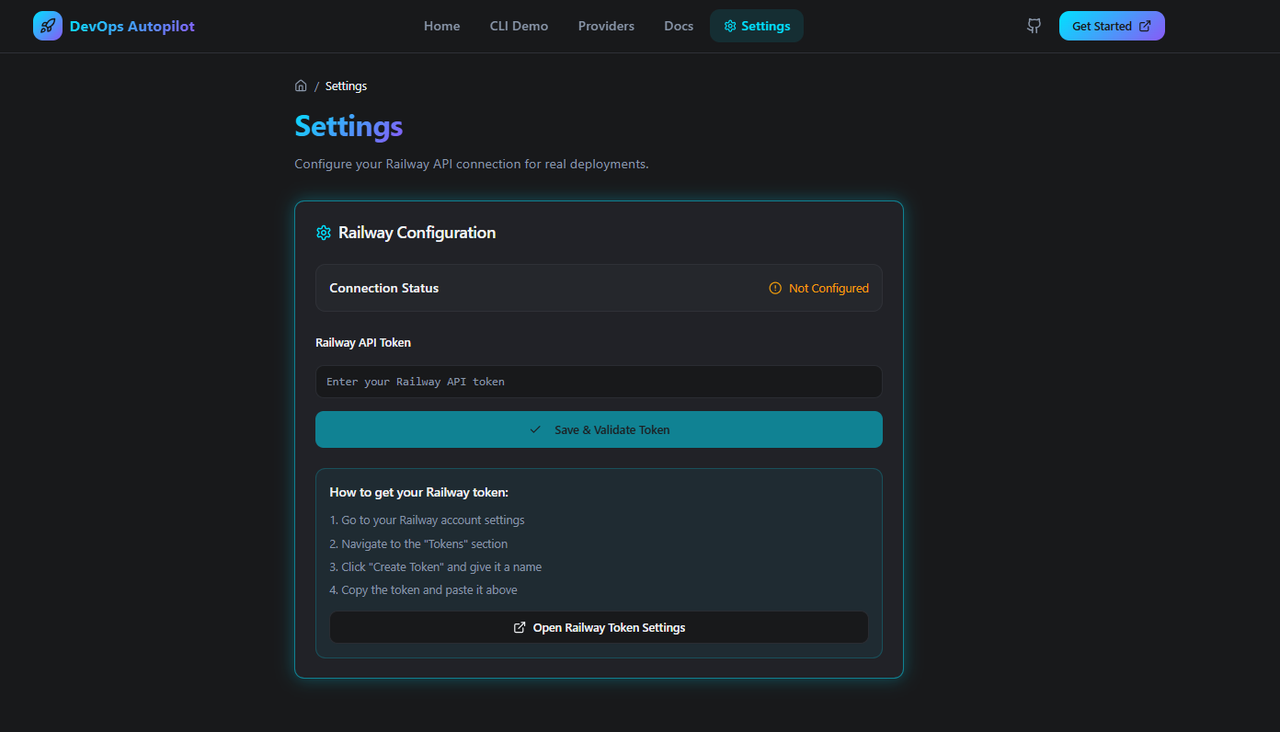
Task: Click step "Copy the token and paste it above"
Action: coord(424,590)
